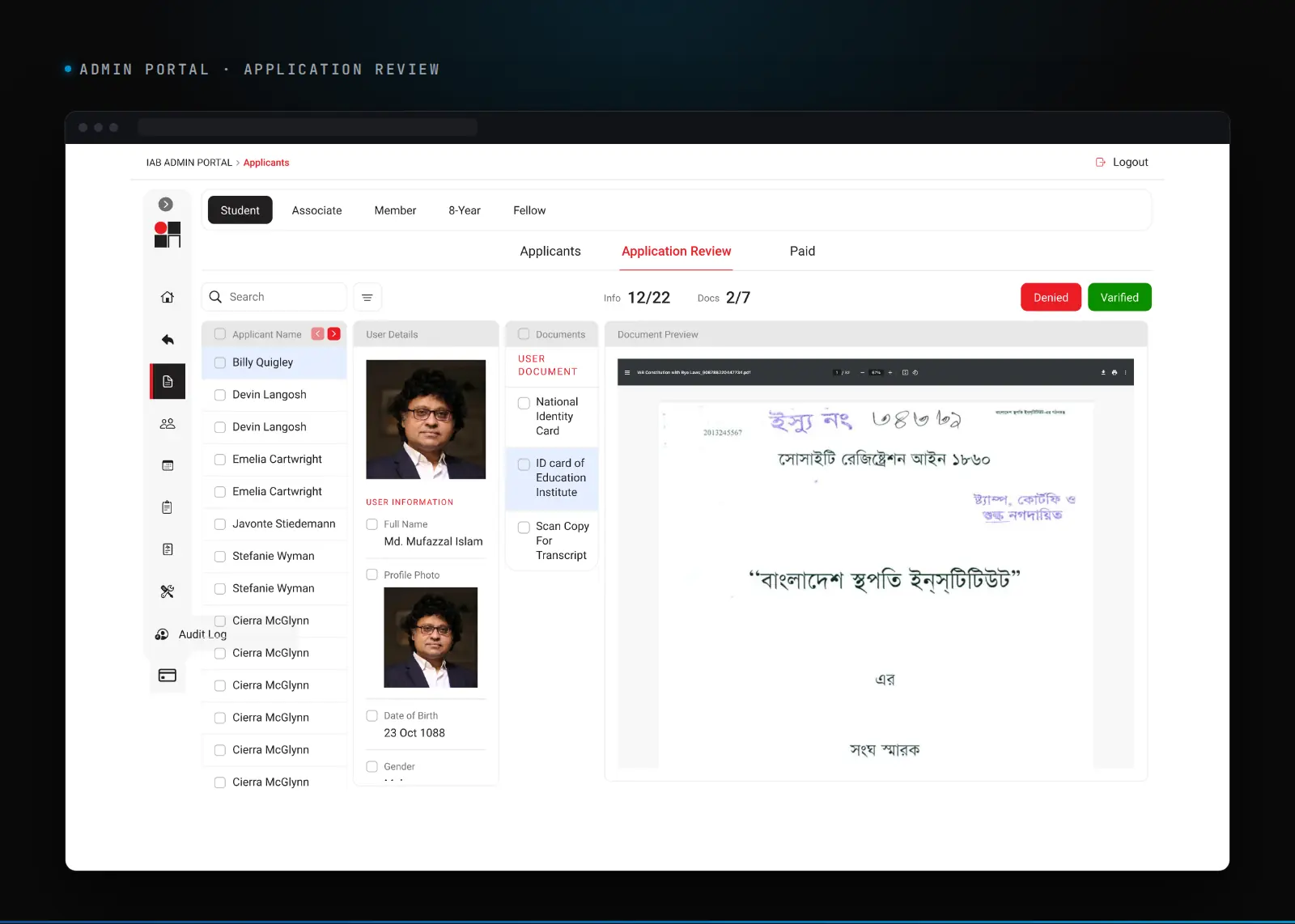Click the green Varified button
The image size is (1295, 924).
pos(1119,298)
